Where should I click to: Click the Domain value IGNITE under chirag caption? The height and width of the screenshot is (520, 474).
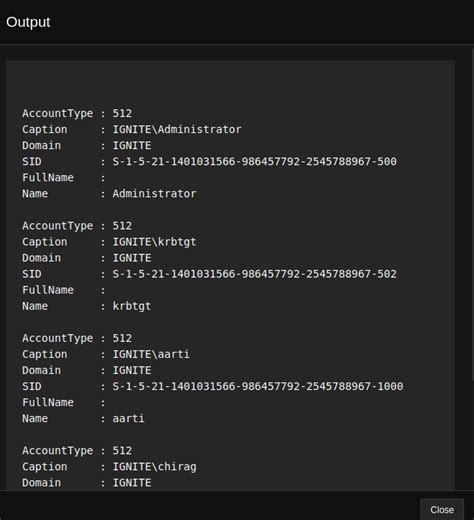tap(132, 483)
